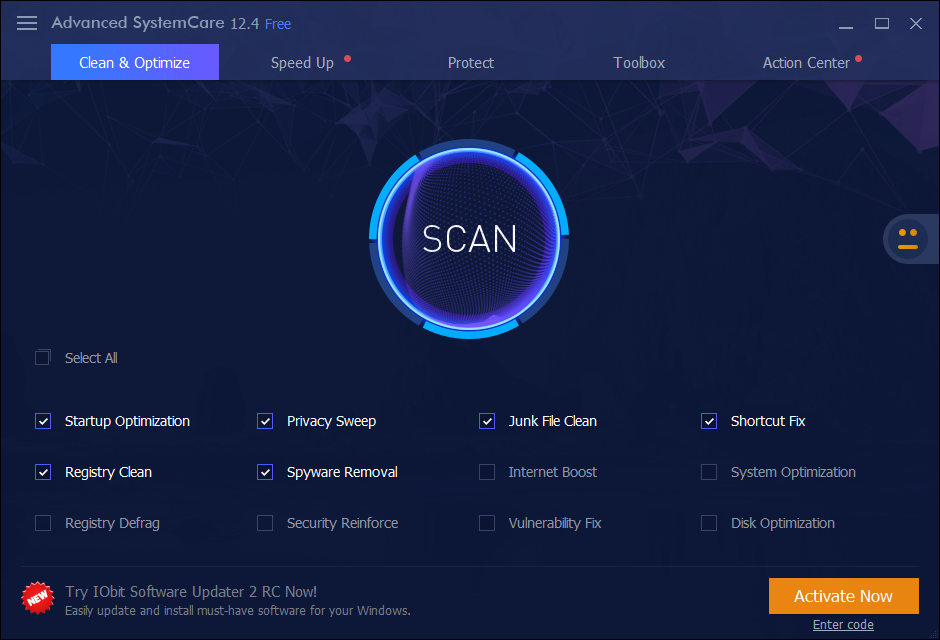Uncheck Shortcut Fix
This screenshot has height=640, width=940.
(709, 421)
